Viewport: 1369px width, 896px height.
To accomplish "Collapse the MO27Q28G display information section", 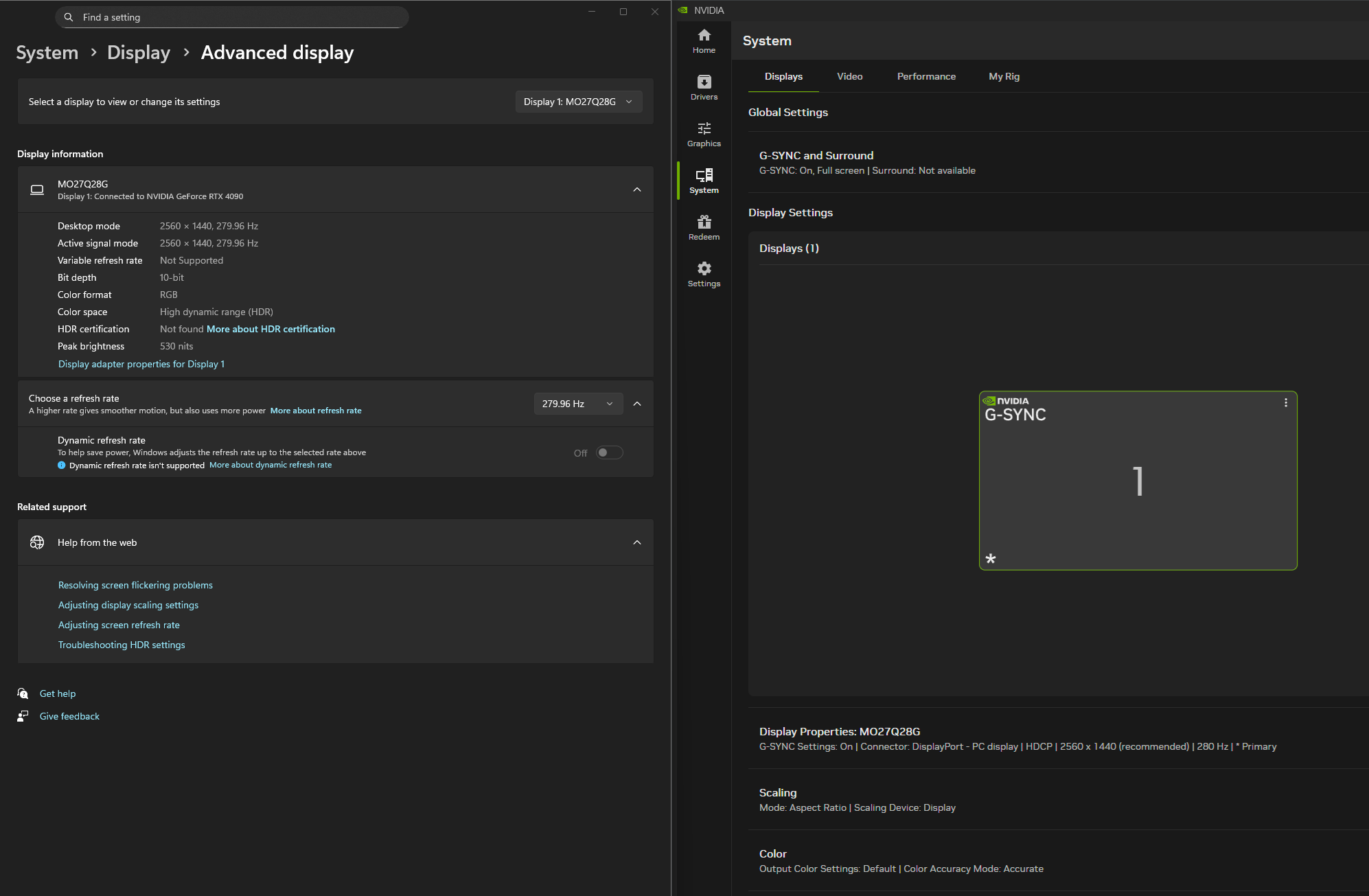I will point(637,189).
